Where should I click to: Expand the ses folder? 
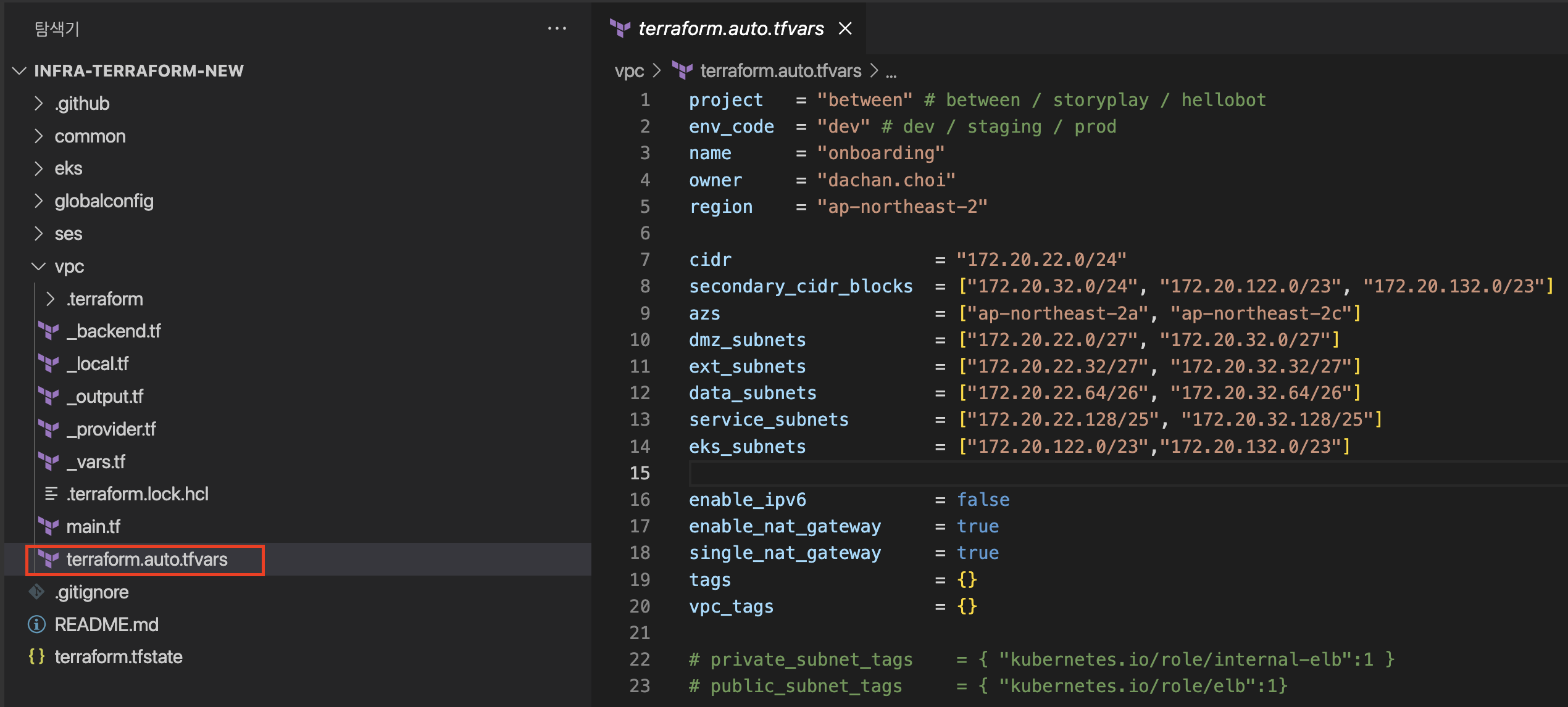pyautogui.click(x=39, y=234)
